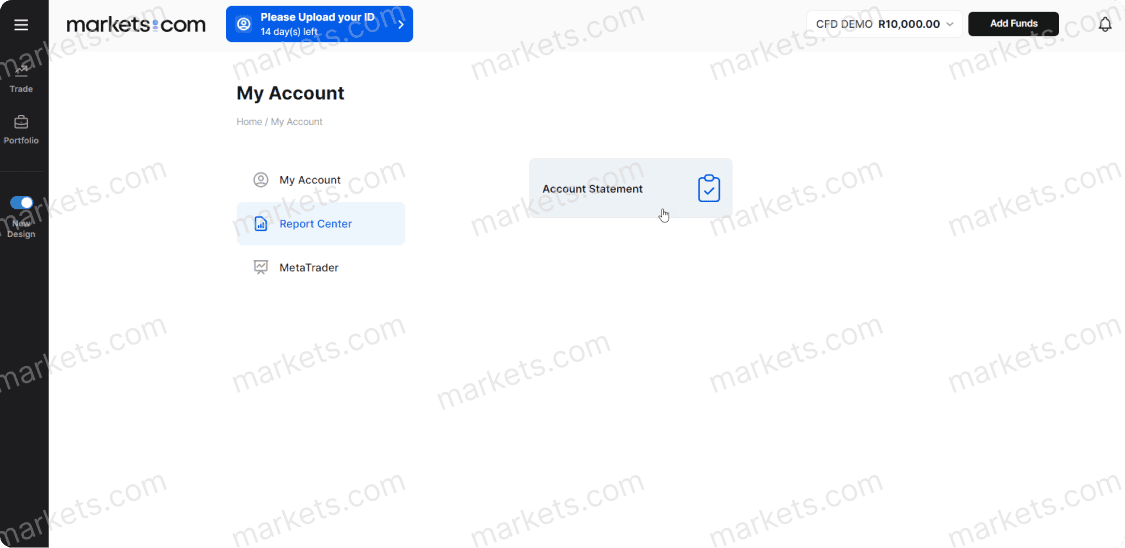Click the Report Center chart document icon

coord(260,224)
